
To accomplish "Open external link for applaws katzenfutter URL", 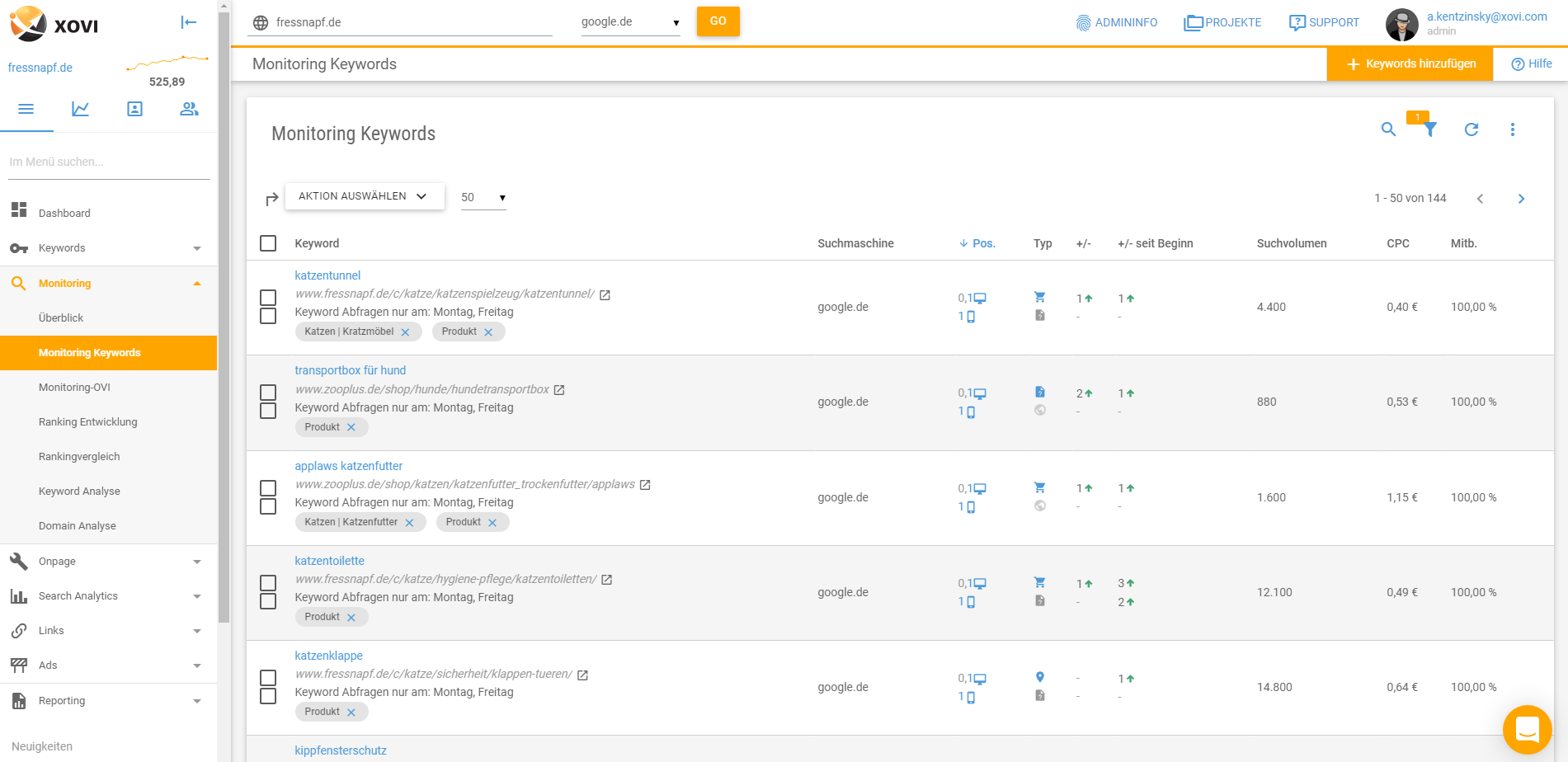I will 645,485.
